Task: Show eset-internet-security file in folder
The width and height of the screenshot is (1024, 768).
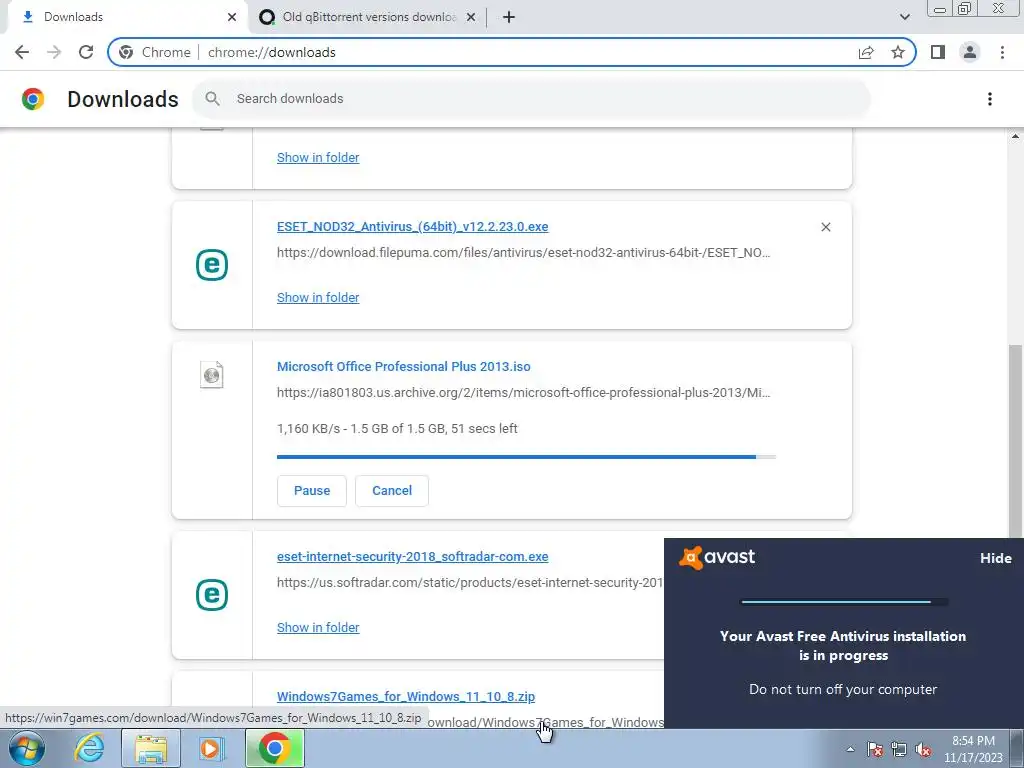Action: coord(318,628)
